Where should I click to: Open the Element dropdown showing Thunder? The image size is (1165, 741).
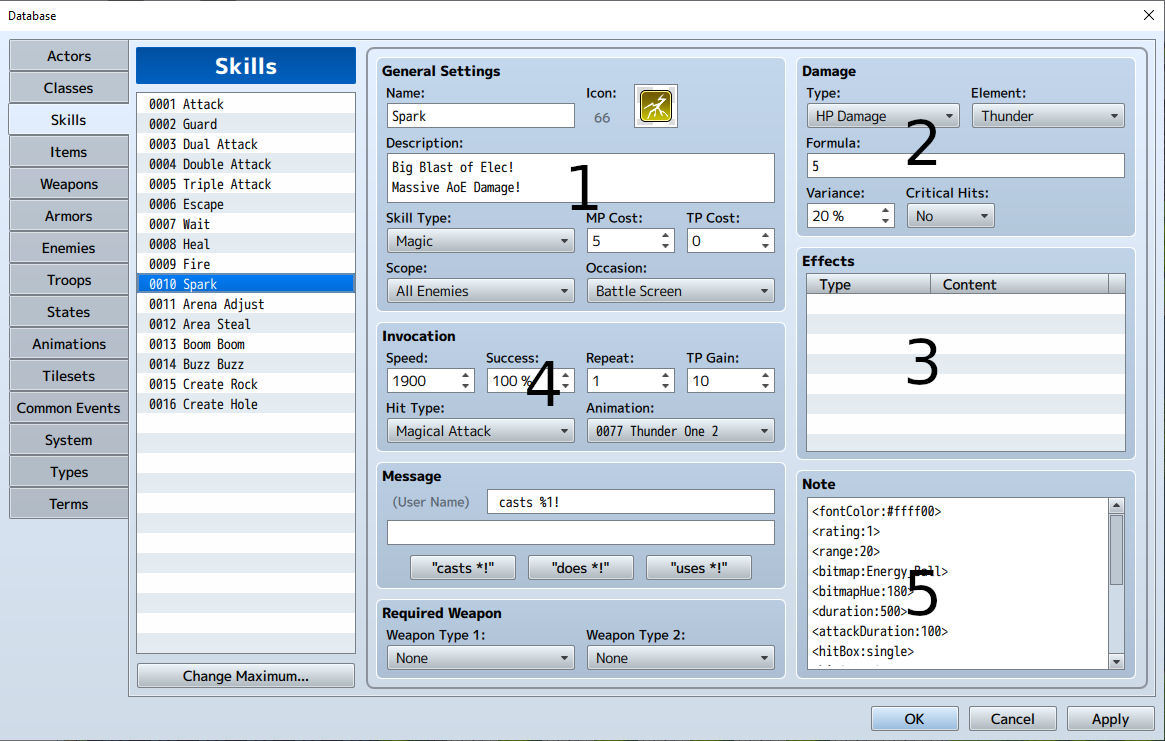(x=1047, y=115)
